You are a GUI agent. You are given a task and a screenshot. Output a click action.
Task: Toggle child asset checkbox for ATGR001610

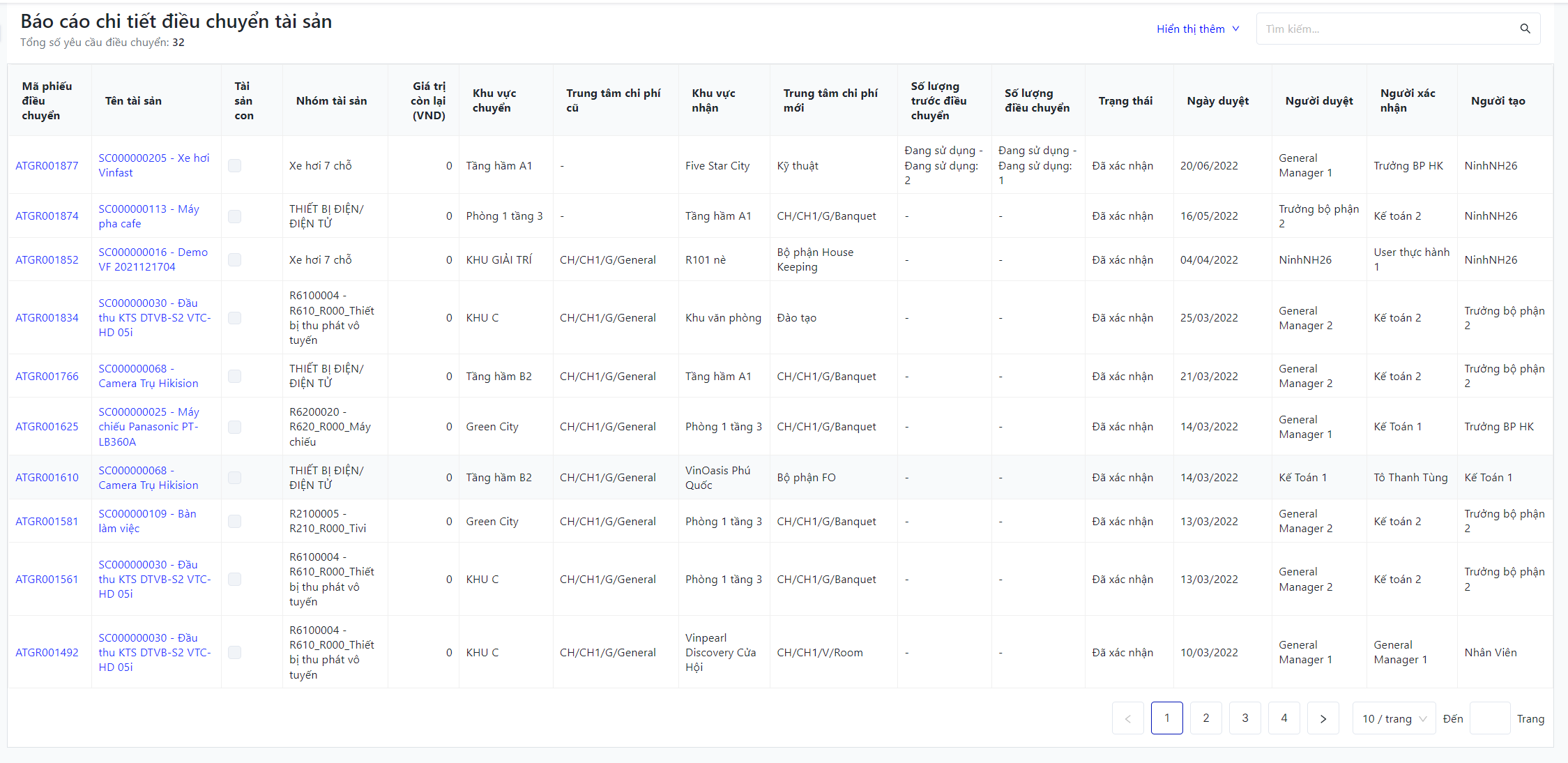tap(235, 477)
